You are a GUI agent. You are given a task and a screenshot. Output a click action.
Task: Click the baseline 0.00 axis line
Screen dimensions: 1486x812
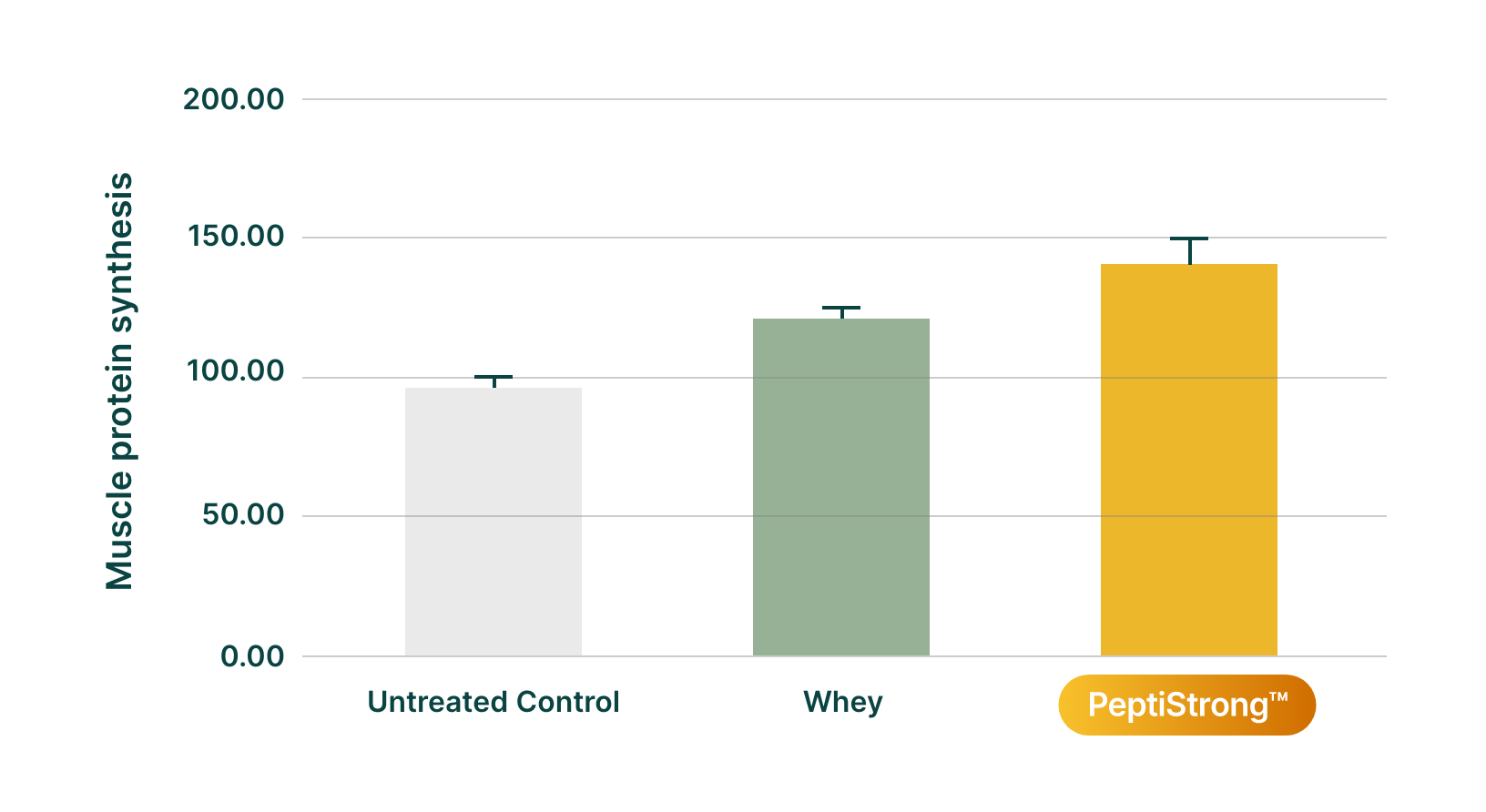844,655
